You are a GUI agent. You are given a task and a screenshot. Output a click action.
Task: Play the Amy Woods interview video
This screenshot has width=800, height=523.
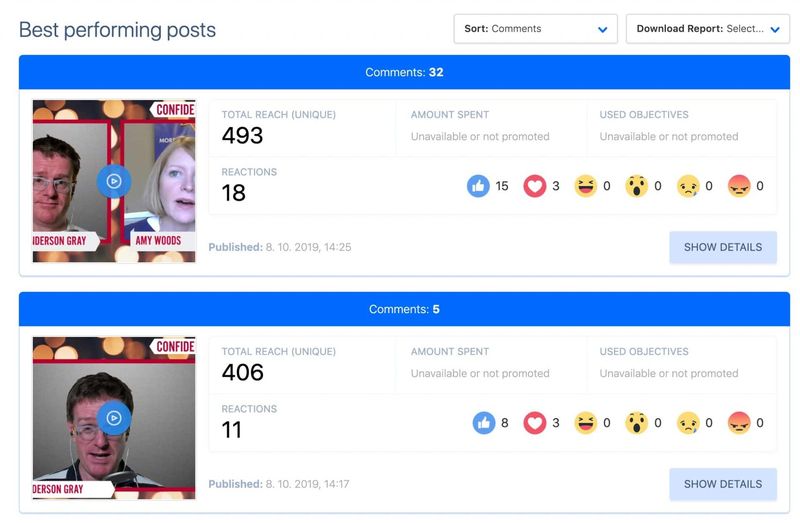coord(114,181)
